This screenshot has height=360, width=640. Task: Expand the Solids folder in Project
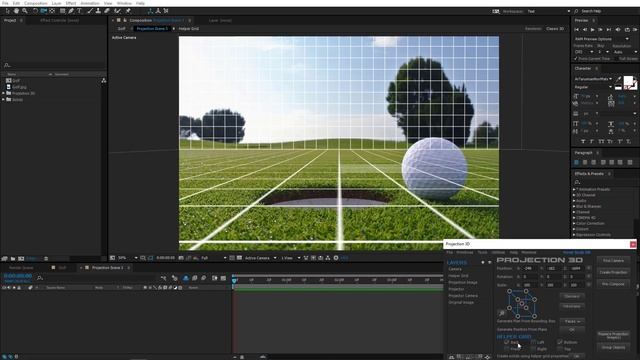4,100
